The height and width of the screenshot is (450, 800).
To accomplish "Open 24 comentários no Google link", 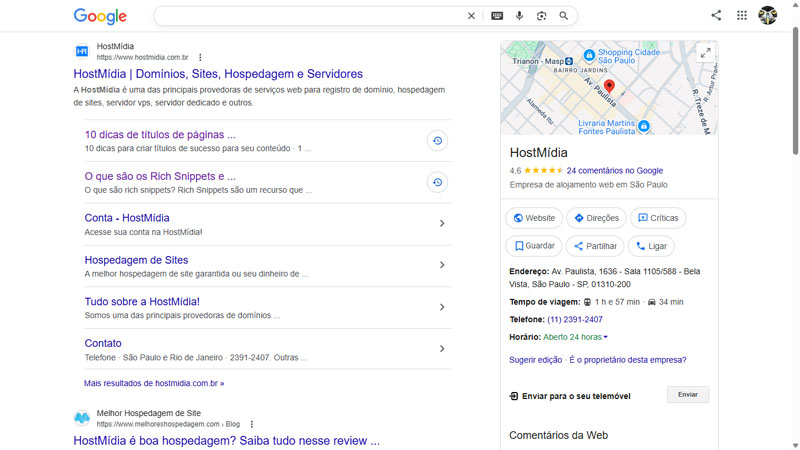I will coord(614,171).
